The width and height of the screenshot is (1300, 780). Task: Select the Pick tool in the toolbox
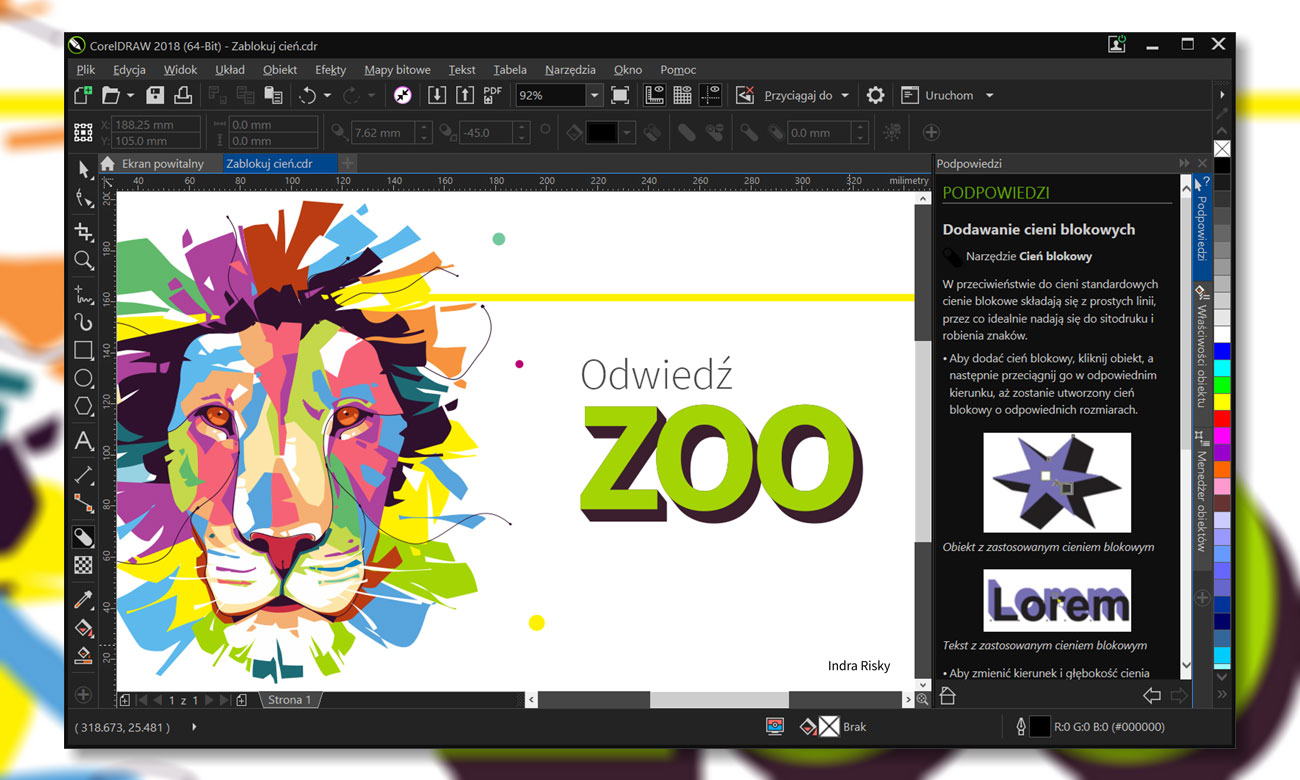coord(83,171)
